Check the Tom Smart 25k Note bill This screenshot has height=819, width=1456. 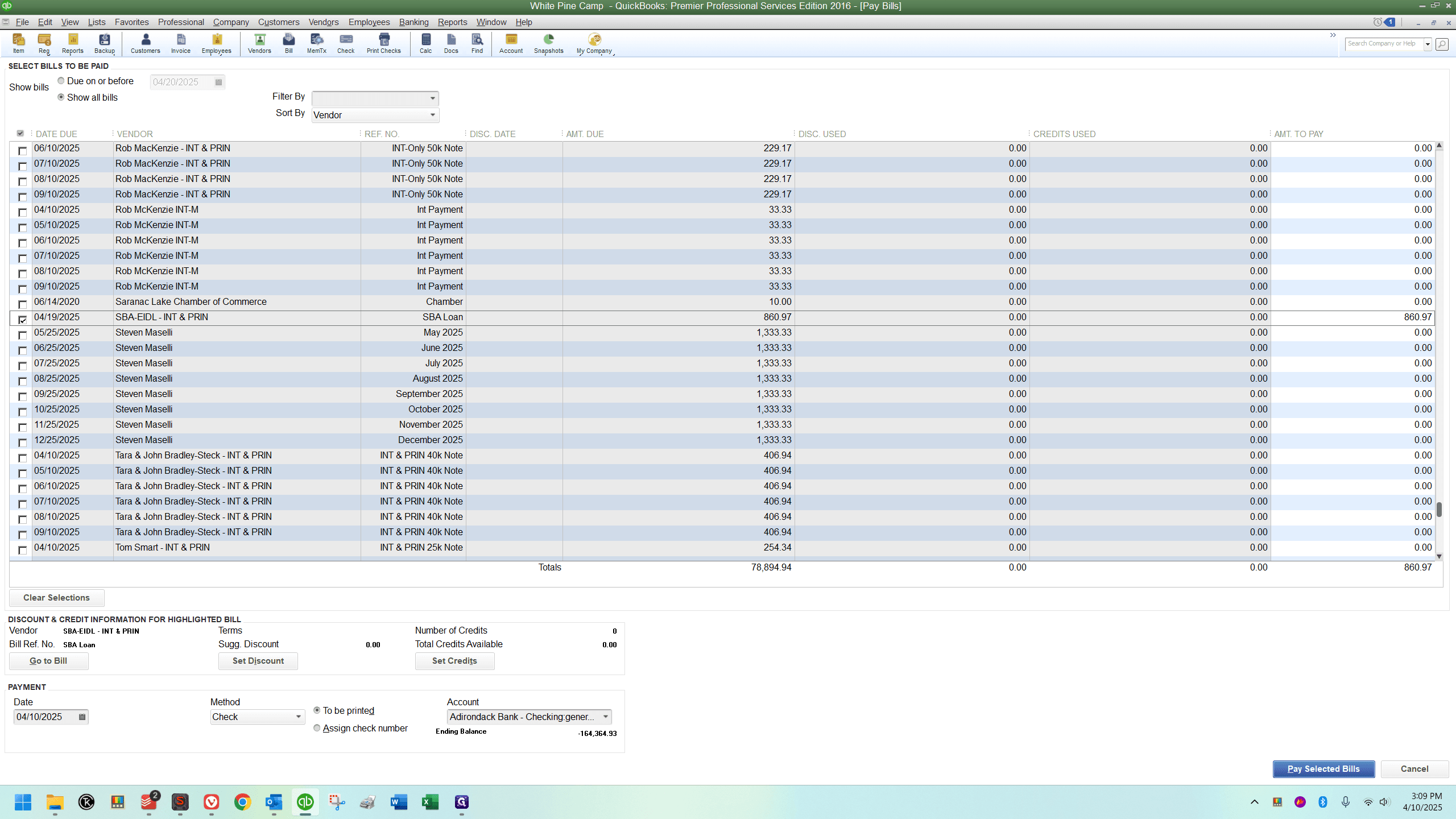coord(23,550)
